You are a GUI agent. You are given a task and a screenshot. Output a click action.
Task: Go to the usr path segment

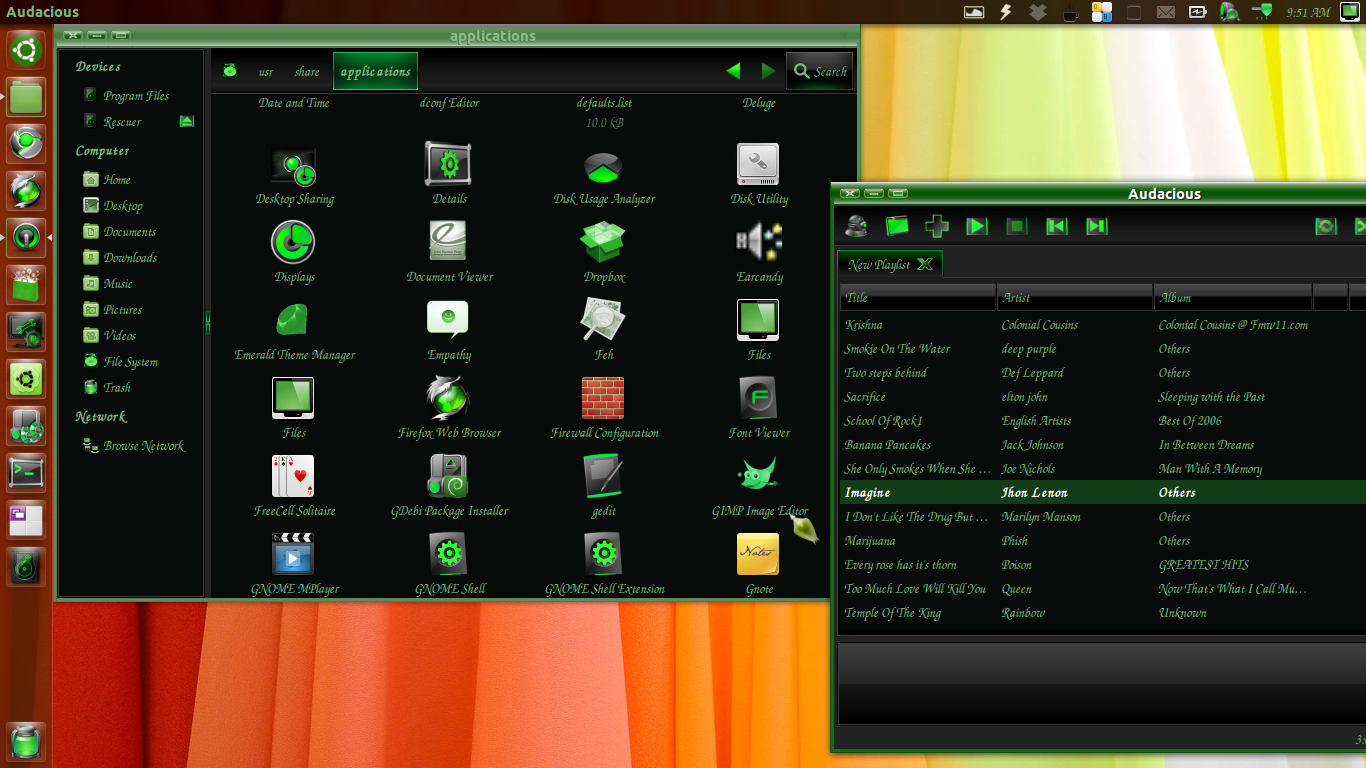point(266,72)
